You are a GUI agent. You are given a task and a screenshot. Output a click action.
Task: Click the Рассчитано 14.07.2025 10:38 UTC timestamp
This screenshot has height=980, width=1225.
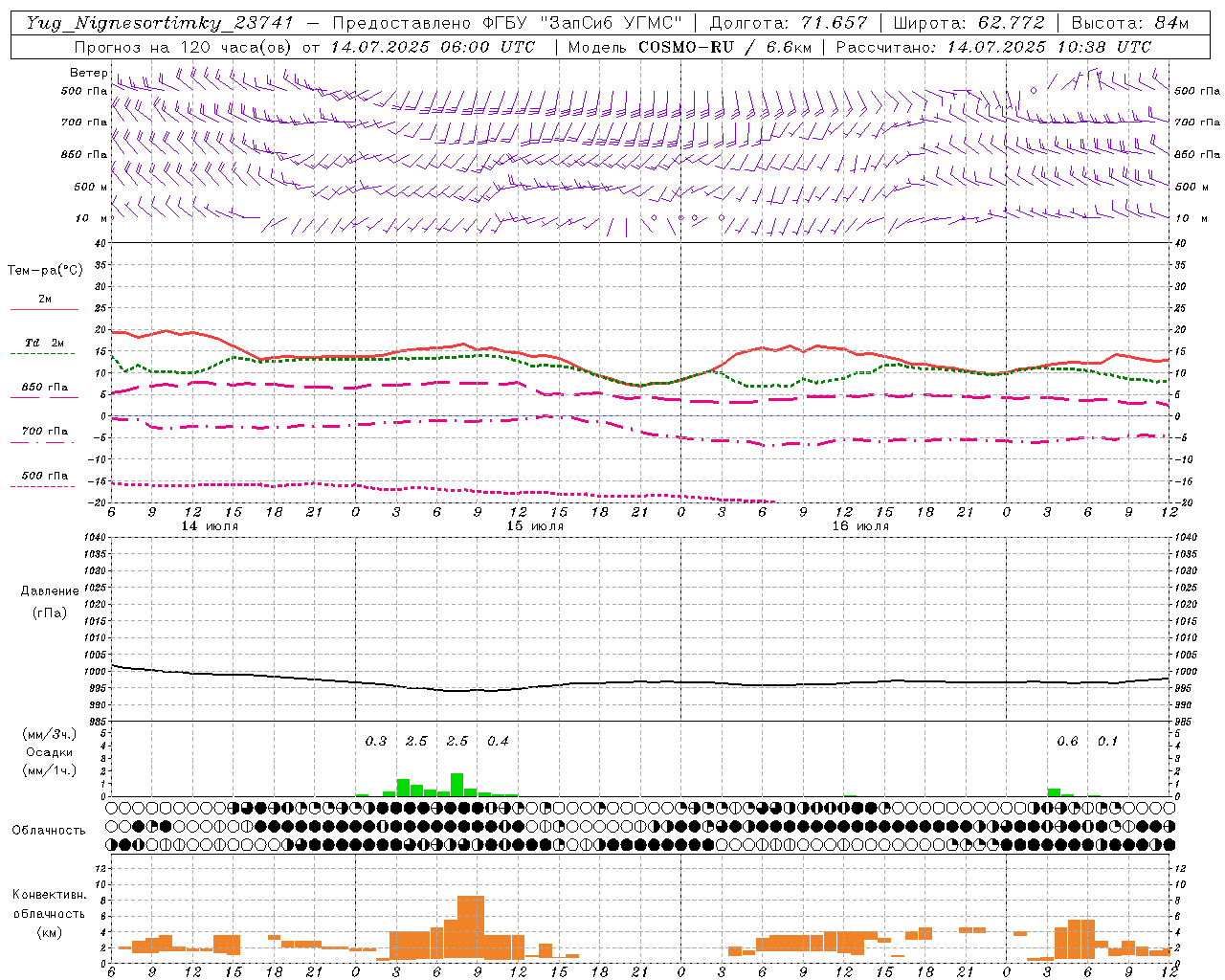tap(993, 47)
